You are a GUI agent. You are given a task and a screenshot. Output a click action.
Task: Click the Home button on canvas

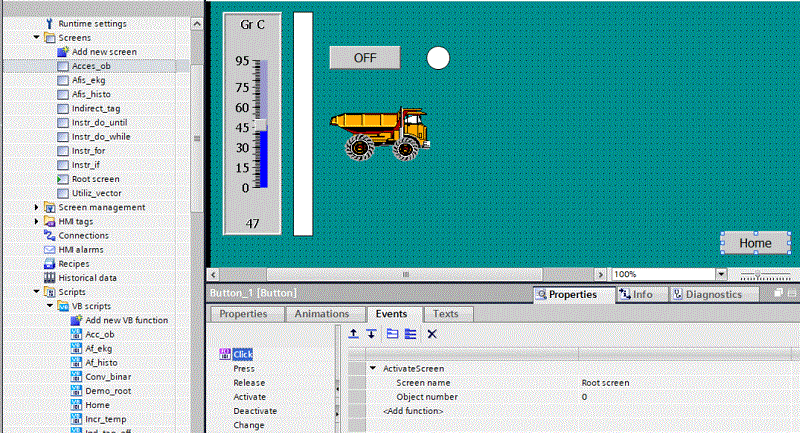(755, 243)
